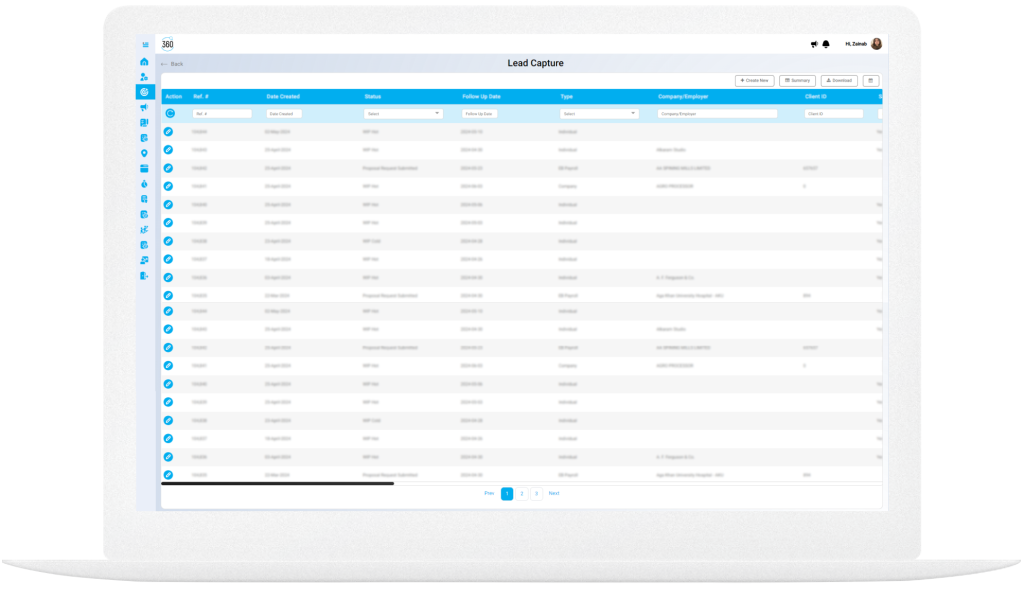Focus the Ref. # filter field

(222, 114)
